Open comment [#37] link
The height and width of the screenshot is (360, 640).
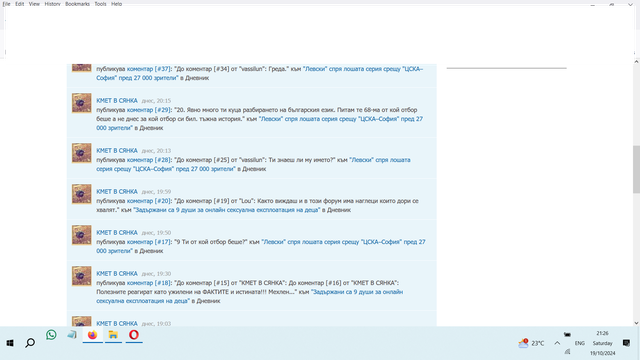pos(149,69)
